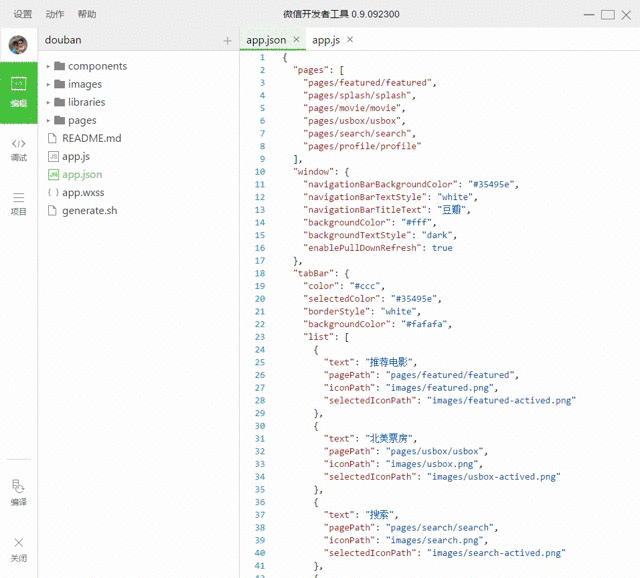Expand the components folder arrow
The height and width of the screenshot is (578, 640).
coord(48,66)
